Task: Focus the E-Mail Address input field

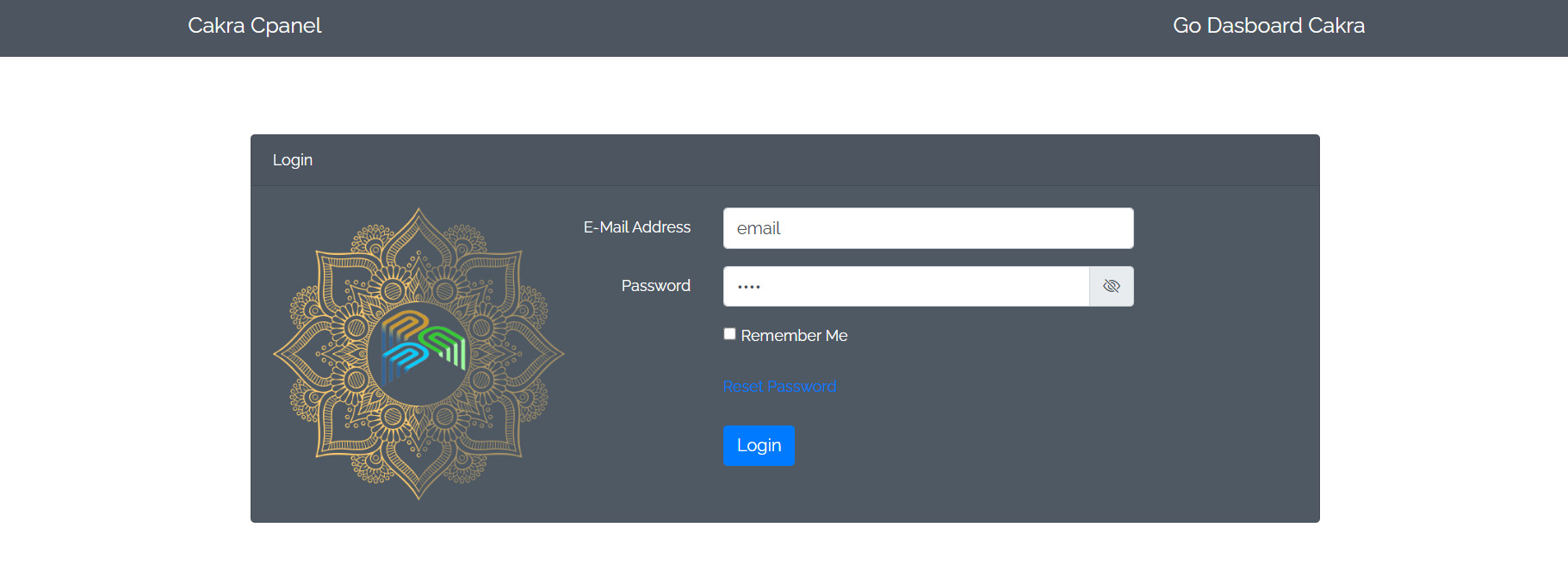Action: 927,228
